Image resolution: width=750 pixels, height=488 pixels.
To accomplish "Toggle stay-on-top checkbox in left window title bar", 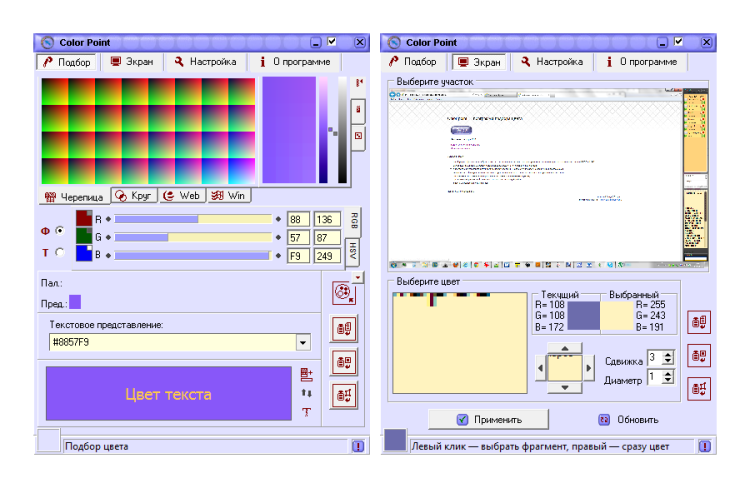I will tap(331, 42).
